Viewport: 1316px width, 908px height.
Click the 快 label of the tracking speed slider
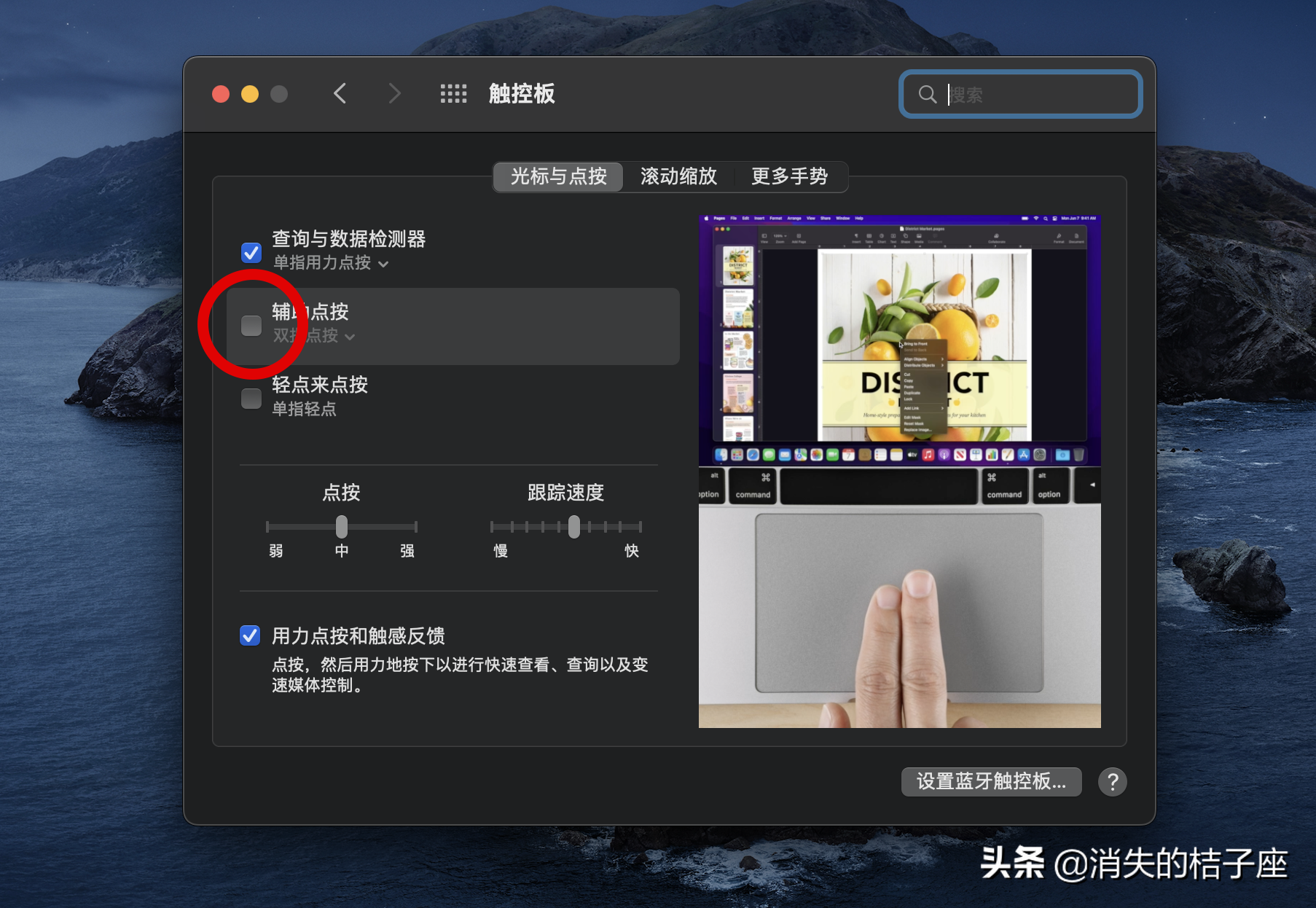tap(632, 551)
